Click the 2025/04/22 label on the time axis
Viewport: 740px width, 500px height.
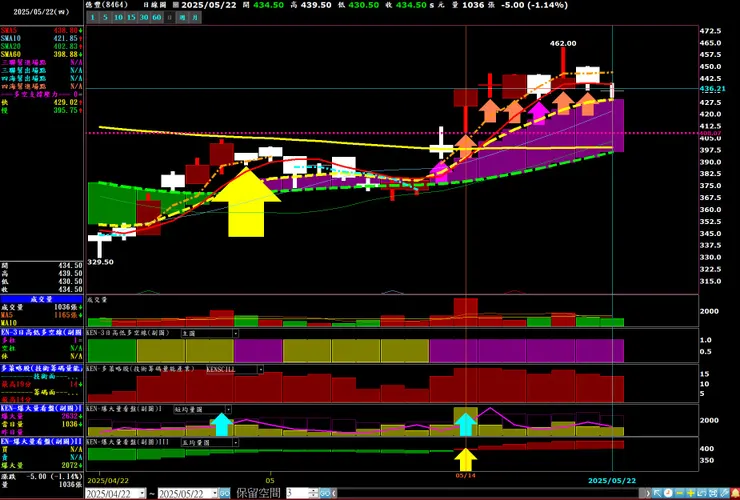click(108, 481)
